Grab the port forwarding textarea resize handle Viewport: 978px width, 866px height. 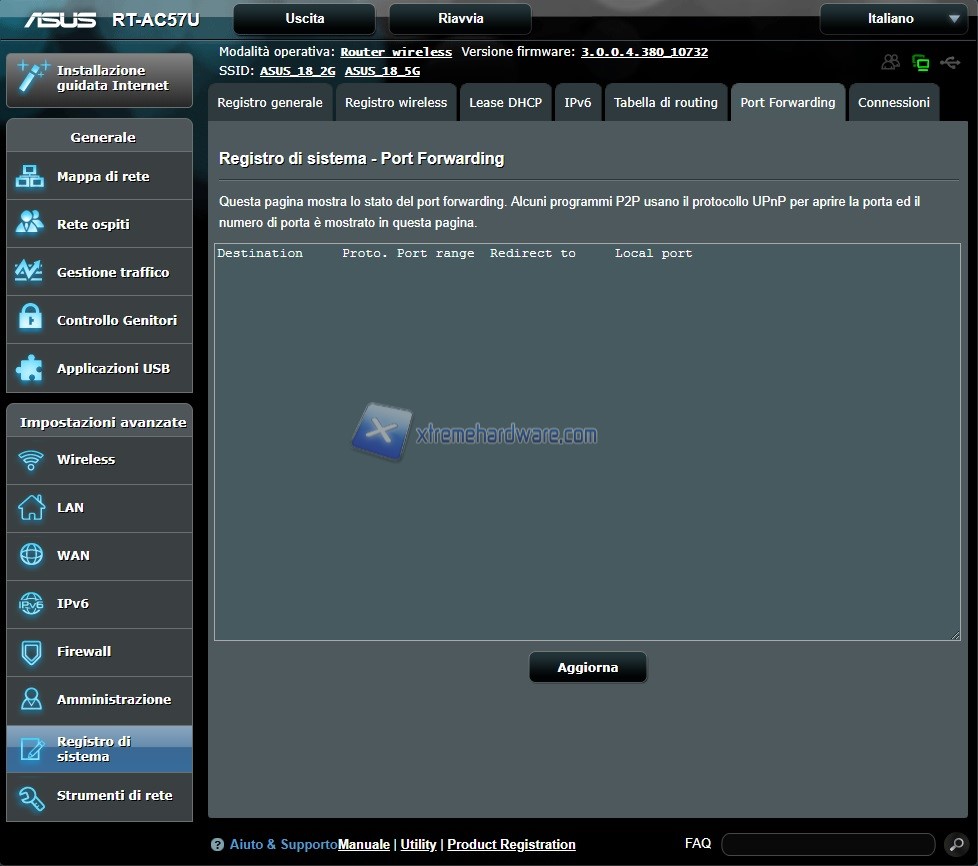click(x=955, y=635)
